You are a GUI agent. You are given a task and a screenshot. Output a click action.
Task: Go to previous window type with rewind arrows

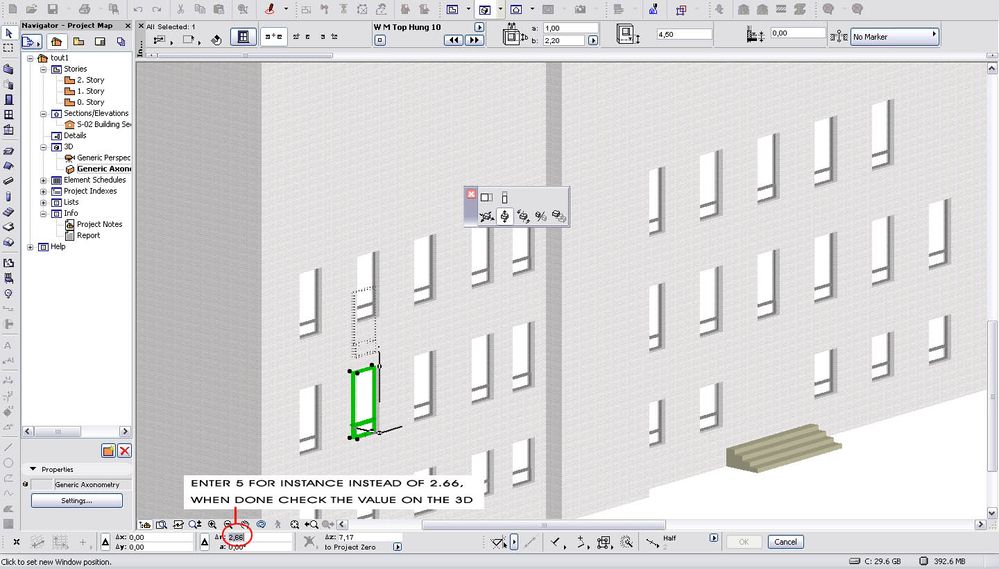point(454,40)
